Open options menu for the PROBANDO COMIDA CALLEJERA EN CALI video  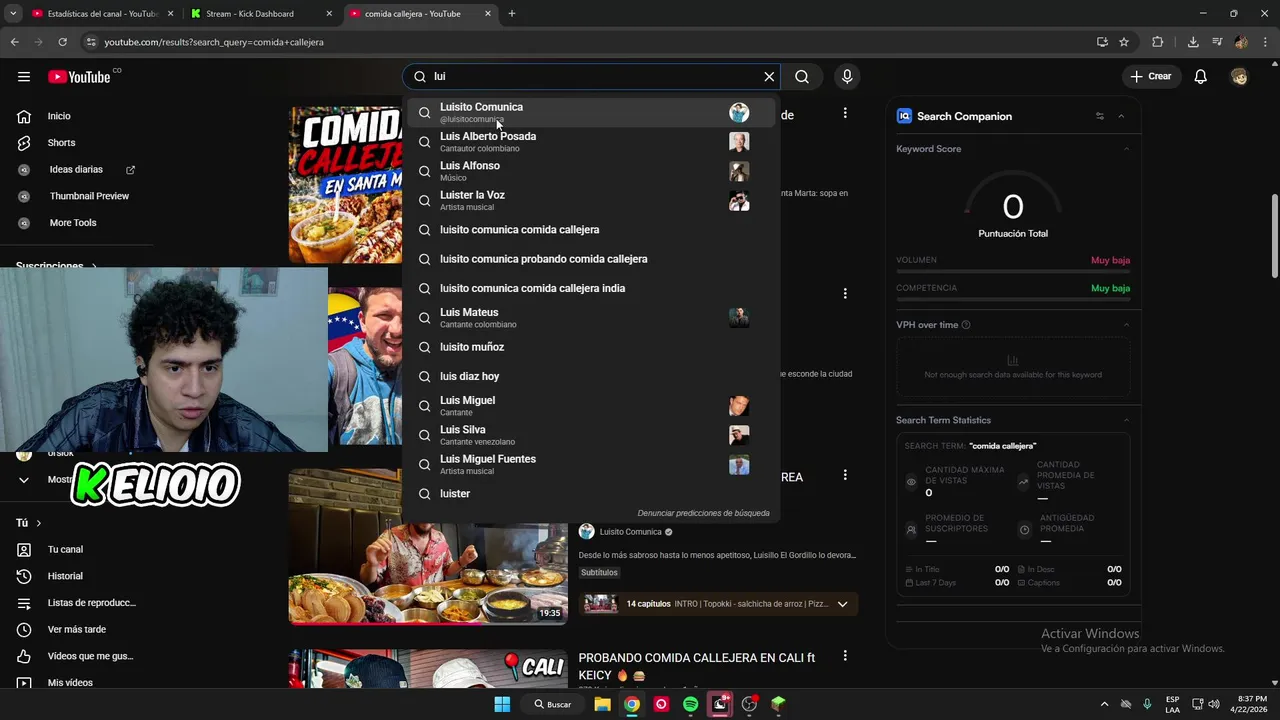[845, 656]
